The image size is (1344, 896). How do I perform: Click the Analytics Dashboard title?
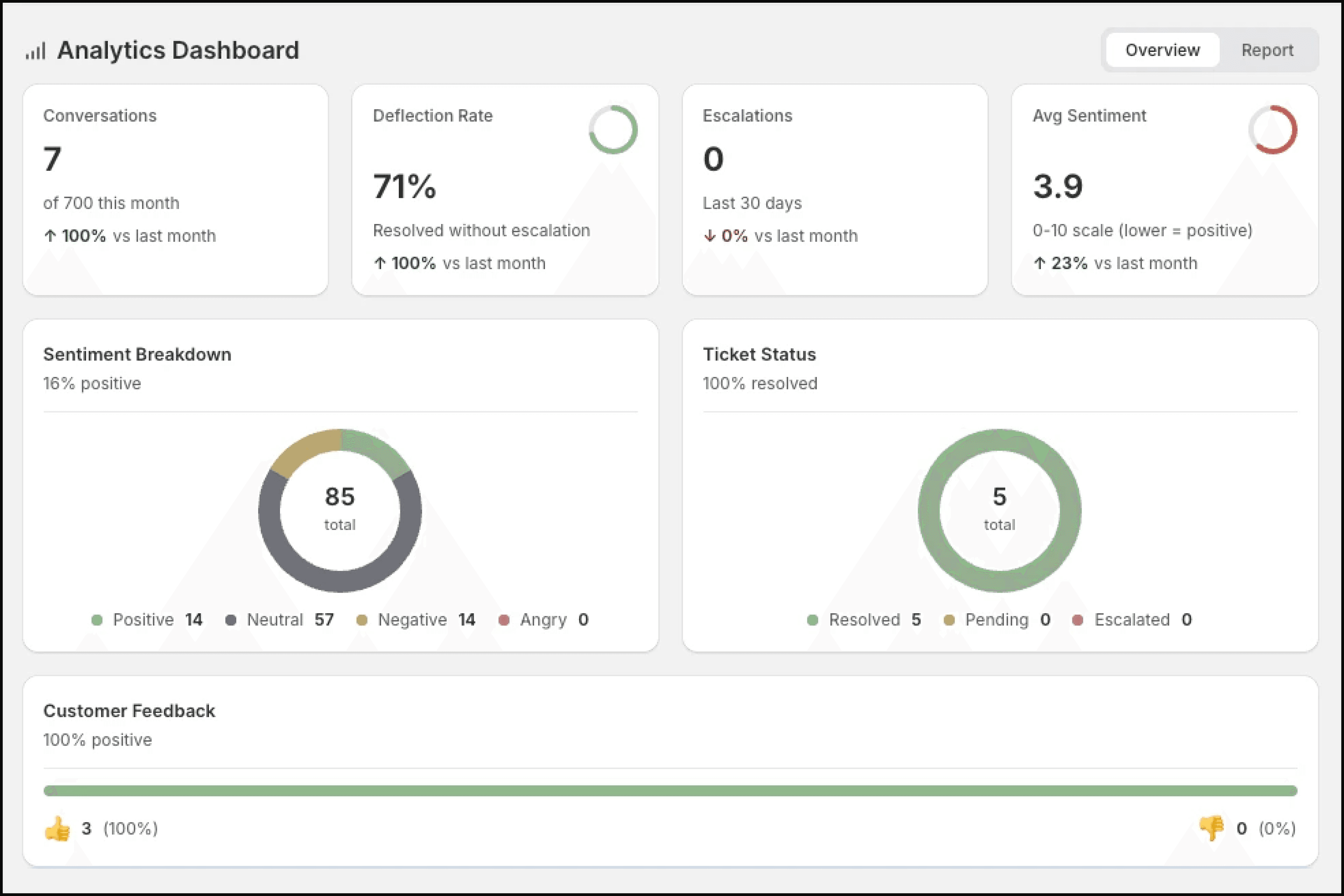(x=178, y=50)
